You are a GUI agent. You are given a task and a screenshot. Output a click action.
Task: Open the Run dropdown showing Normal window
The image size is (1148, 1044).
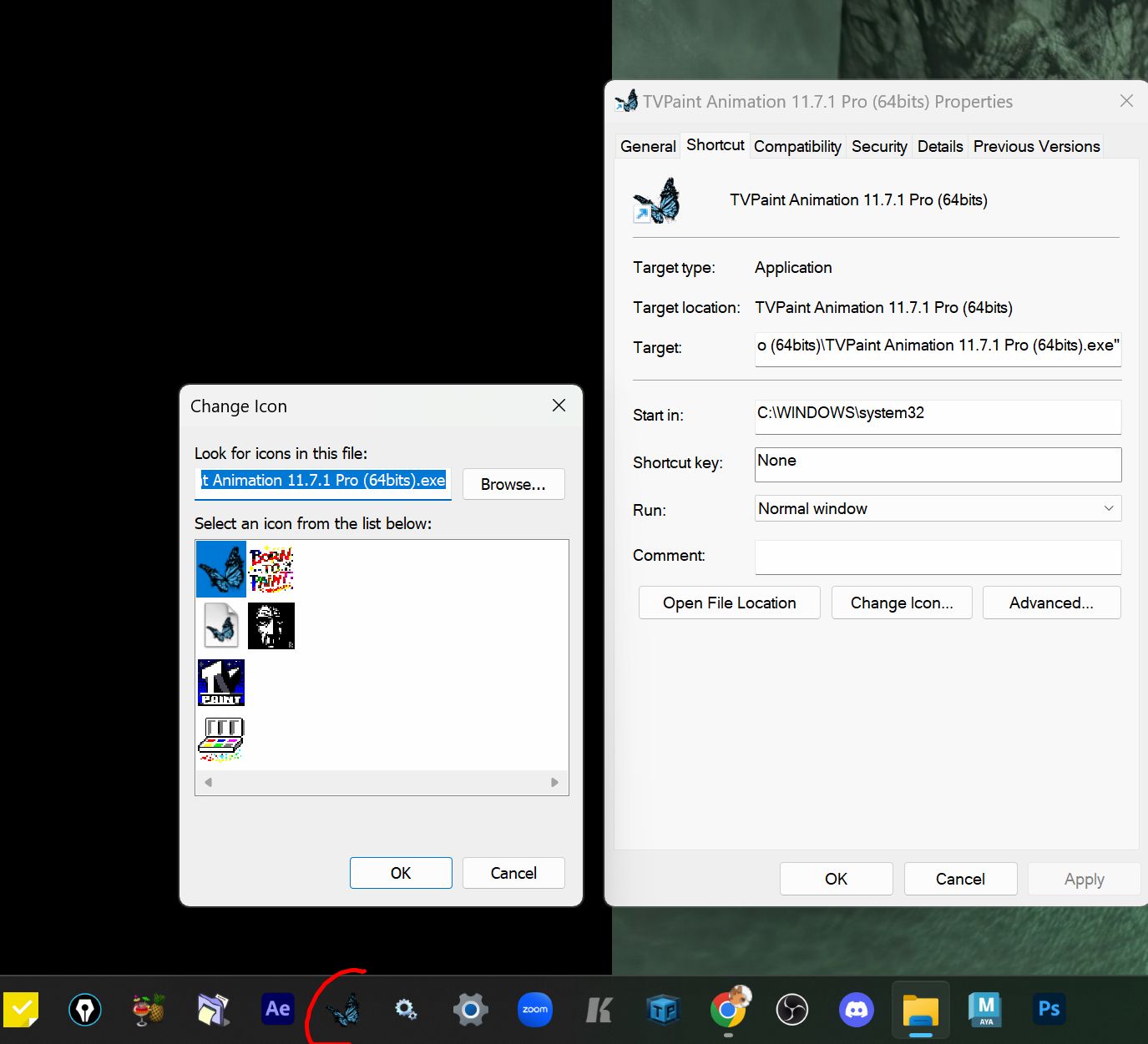(x=938, y=508)
